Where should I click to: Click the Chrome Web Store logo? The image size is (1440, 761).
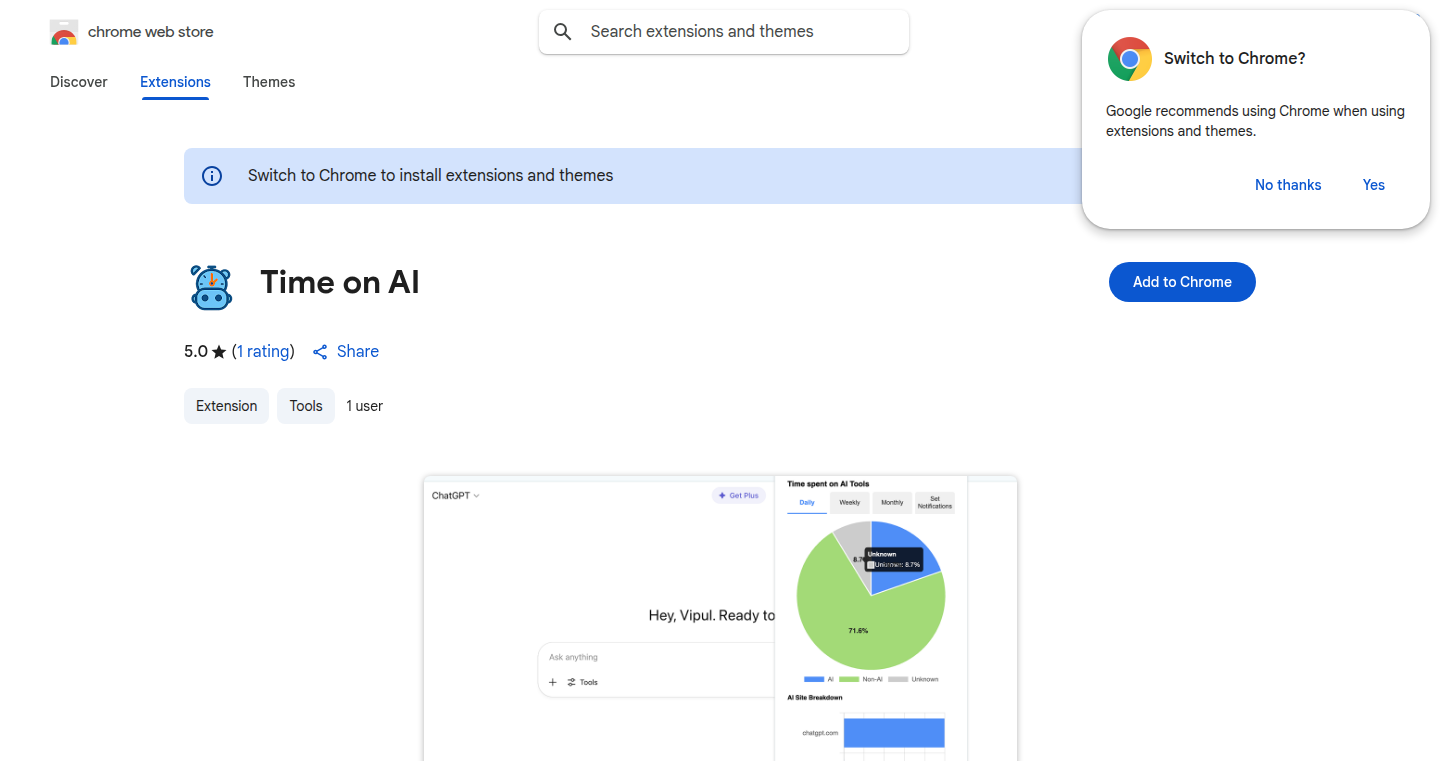[64, 32]
